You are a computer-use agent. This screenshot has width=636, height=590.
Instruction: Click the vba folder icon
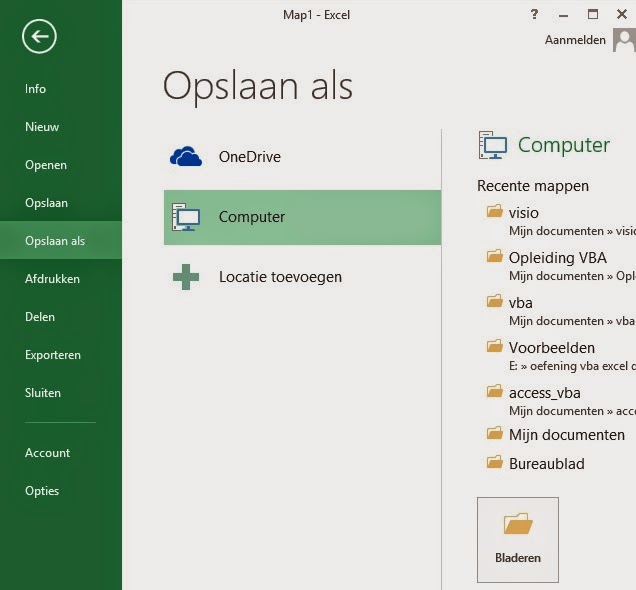(x=494, y=301)
